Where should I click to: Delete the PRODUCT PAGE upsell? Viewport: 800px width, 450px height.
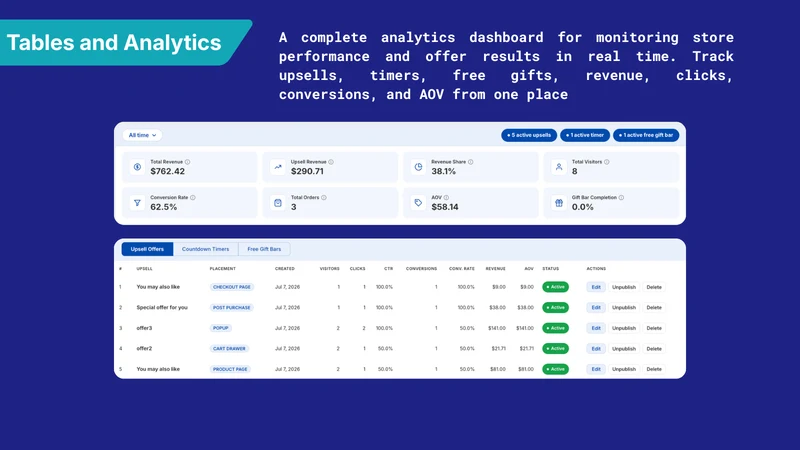654,369
